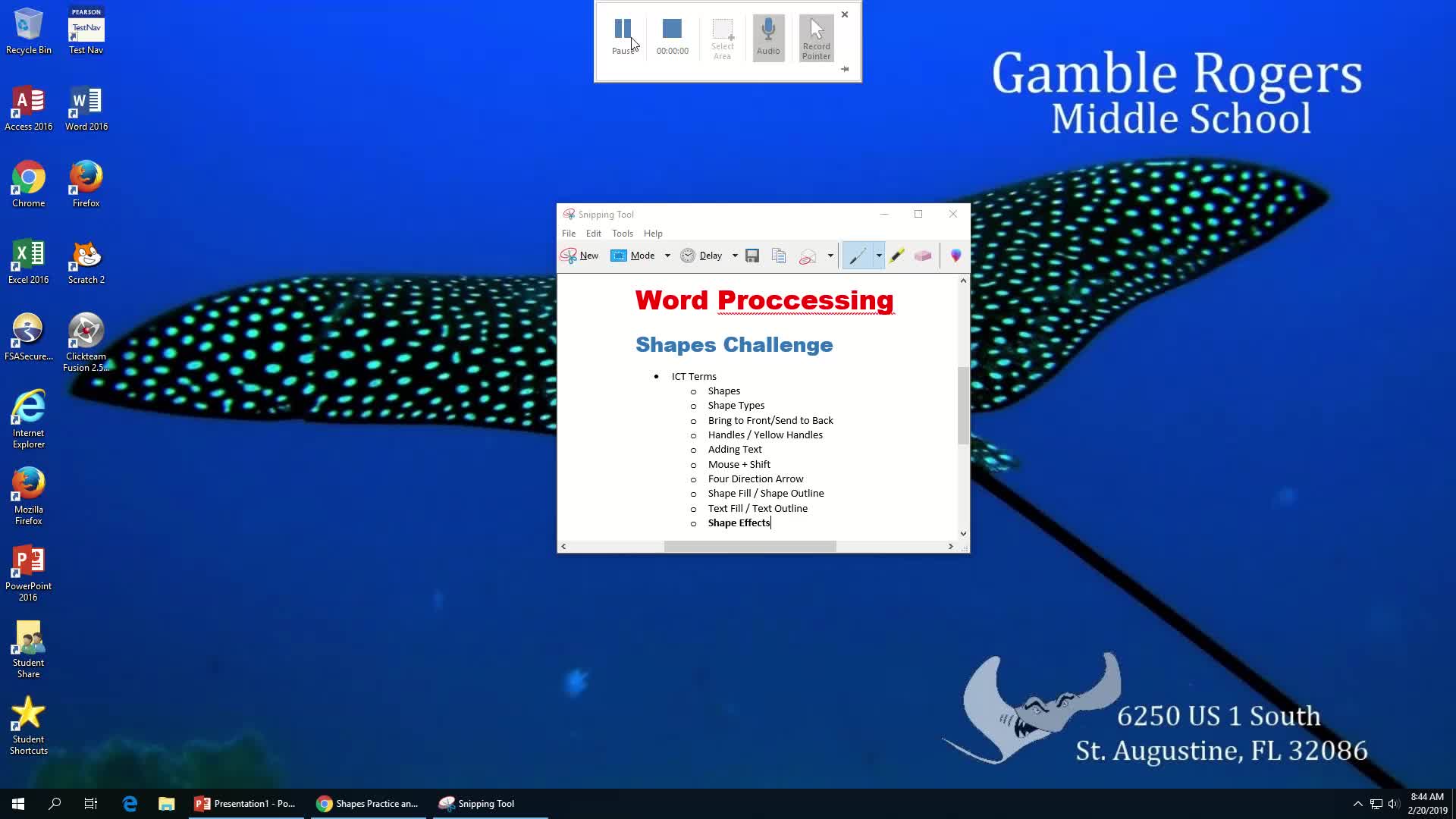The width and height of the screenshot is (1456, 819).
Task: Open the Edit menu
Action: (594, 234)
